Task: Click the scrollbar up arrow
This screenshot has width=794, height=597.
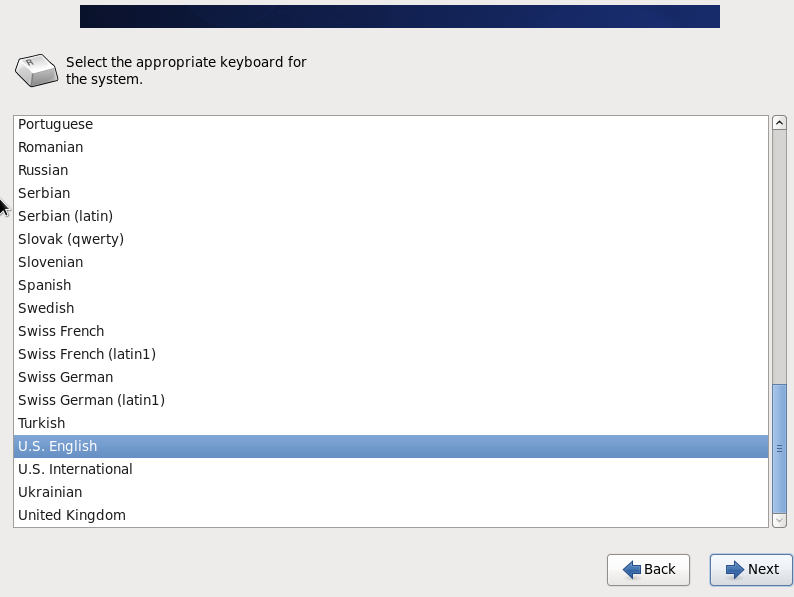Action: (x=779, y=123)
